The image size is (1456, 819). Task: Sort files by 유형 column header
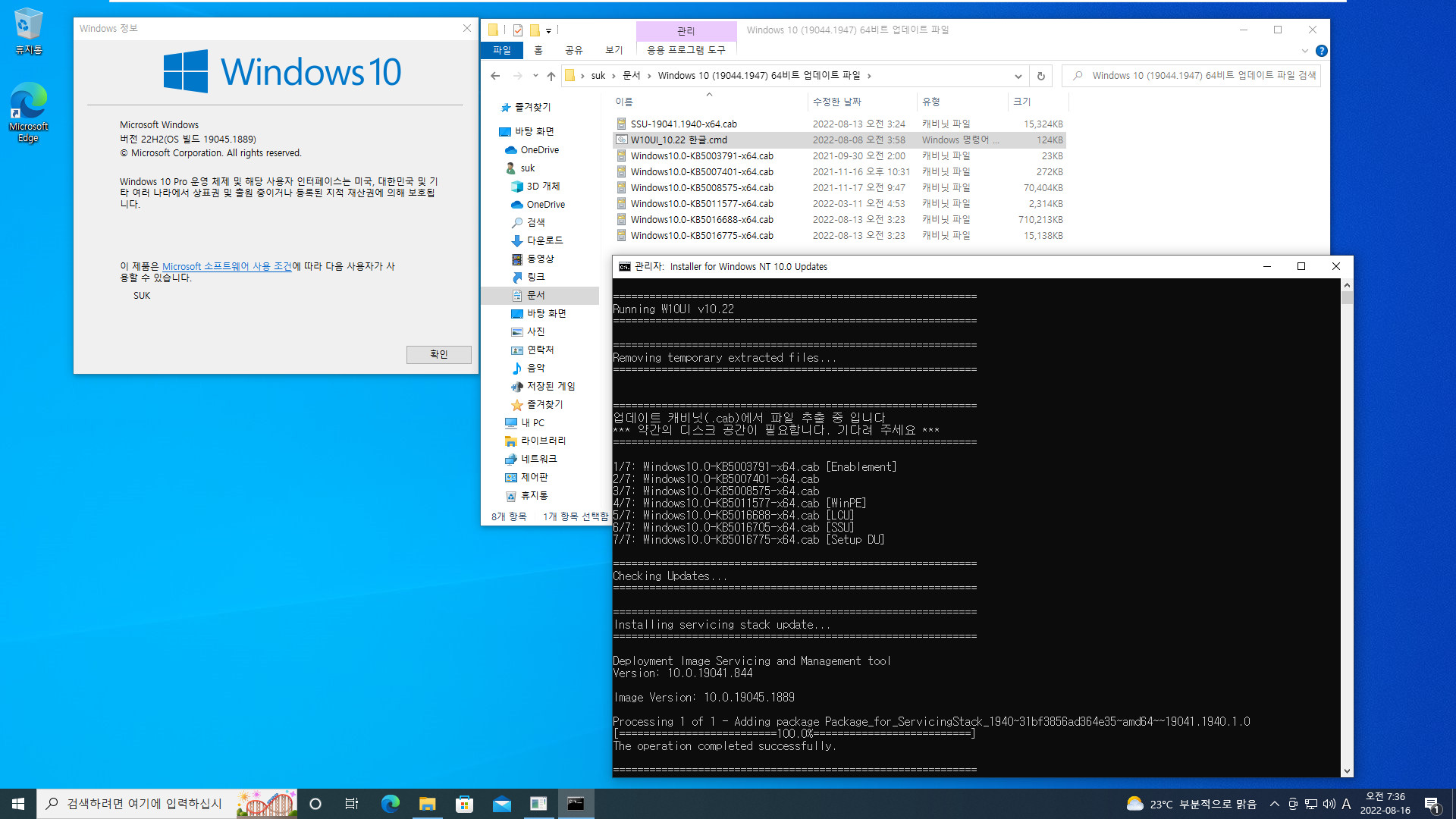tap(962, 102)
